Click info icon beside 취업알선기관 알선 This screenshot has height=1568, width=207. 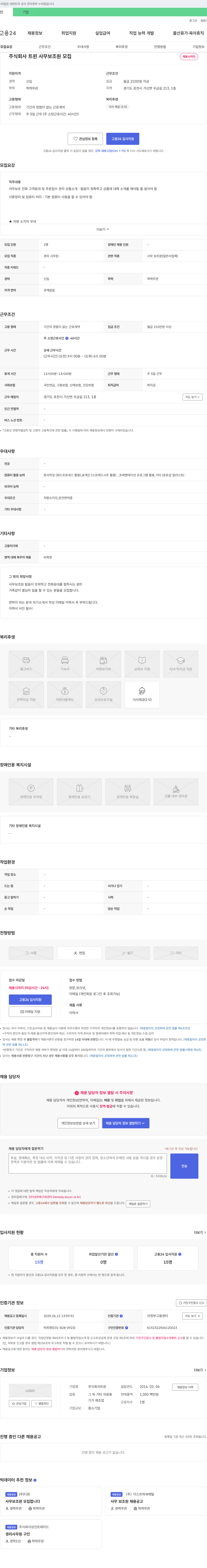point(117,1254)
